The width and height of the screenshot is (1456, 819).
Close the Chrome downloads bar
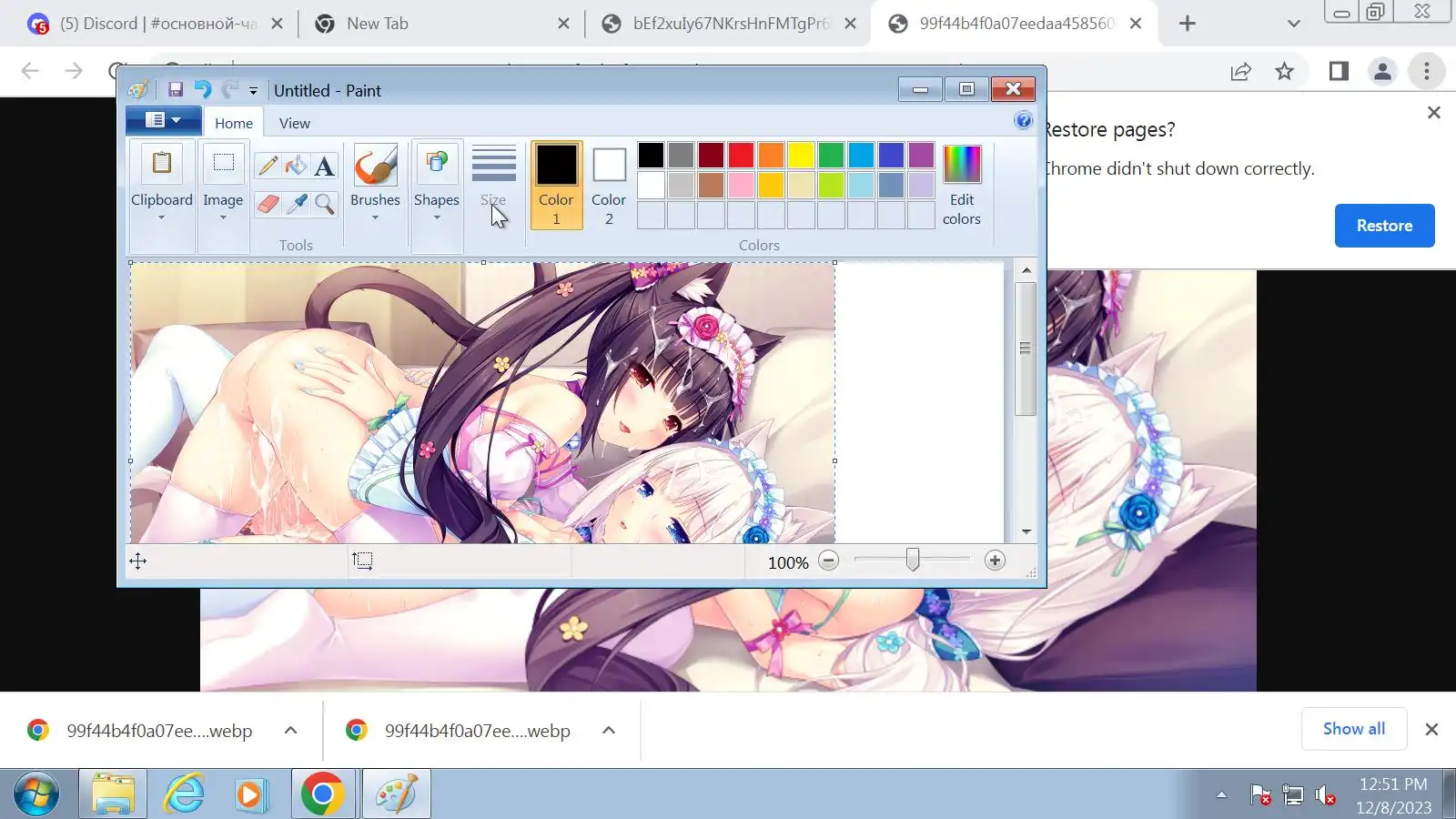click(x=1431, y=729)
